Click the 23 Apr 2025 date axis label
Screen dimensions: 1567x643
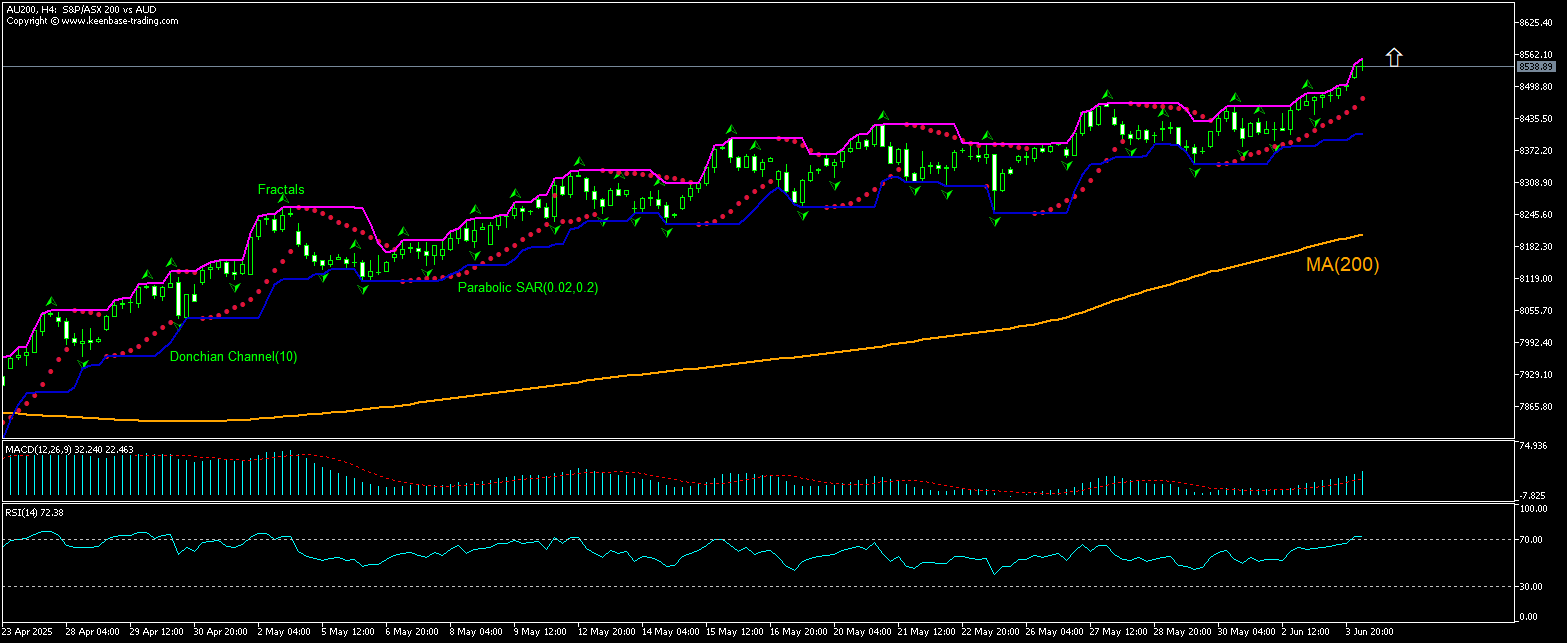tap(28, 631)
